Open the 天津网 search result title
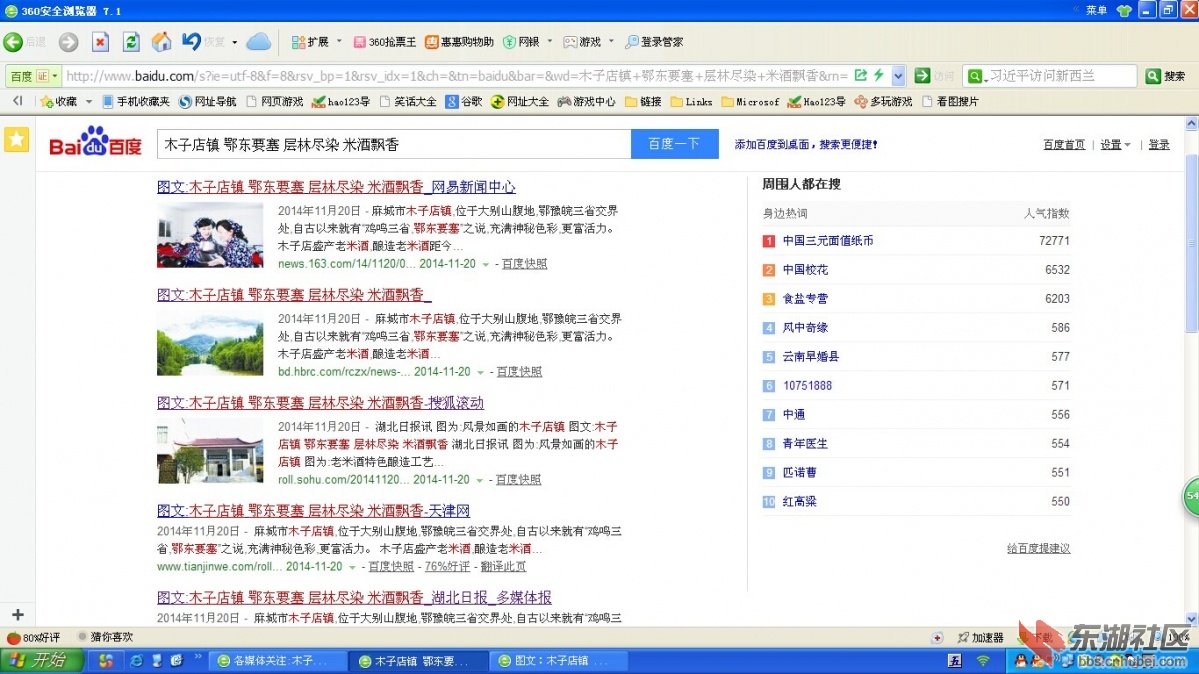Screen dimensions: 1199x674 point(314,510)
